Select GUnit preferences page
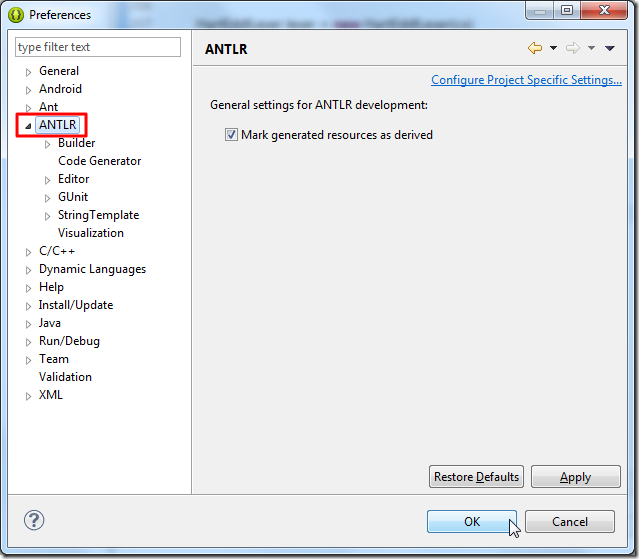 point(73,197)
